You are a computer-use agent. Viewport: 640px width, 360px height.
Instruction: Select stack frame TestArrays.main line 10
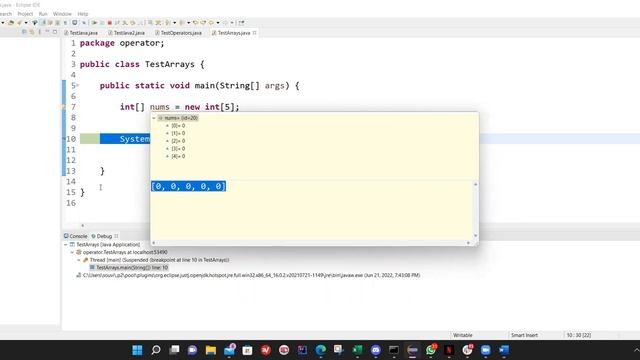[129, 268]
